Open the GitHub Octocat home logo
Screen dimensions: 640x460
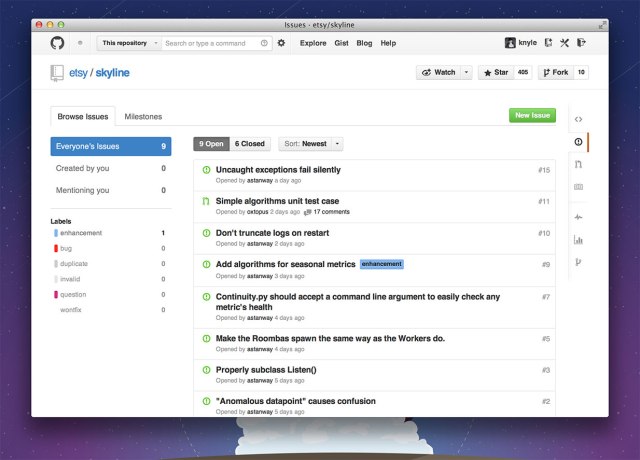[x=57, y=43]
